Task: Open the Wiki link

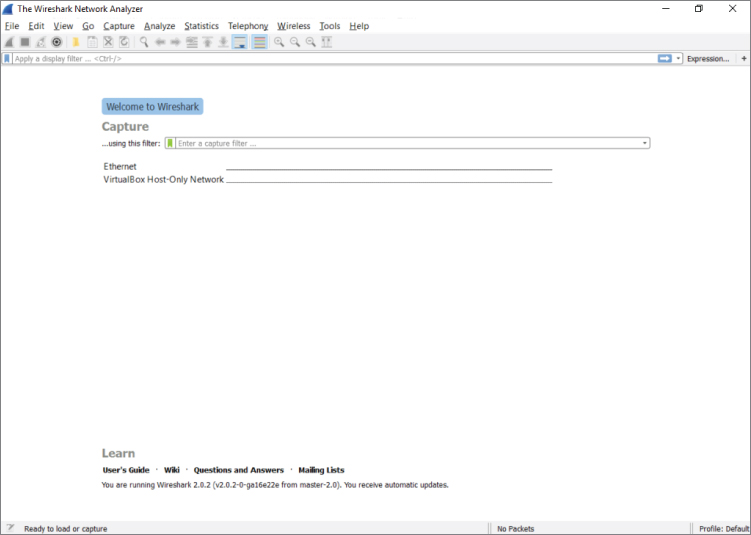Action: (x=172, y=470)
